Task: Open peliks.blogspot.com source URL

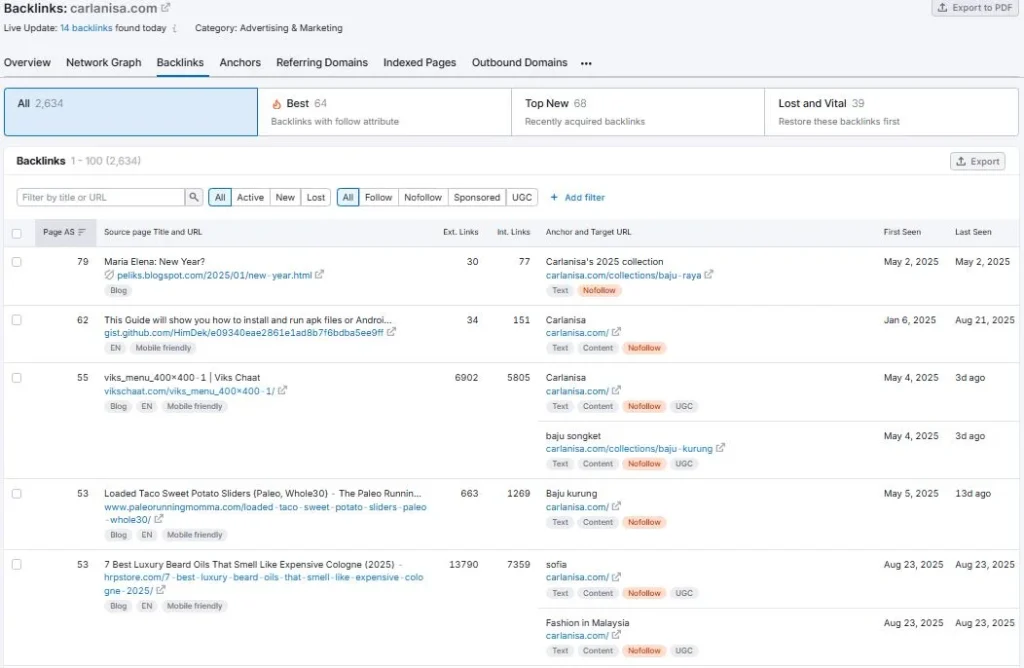Action: tap(214, 275)
